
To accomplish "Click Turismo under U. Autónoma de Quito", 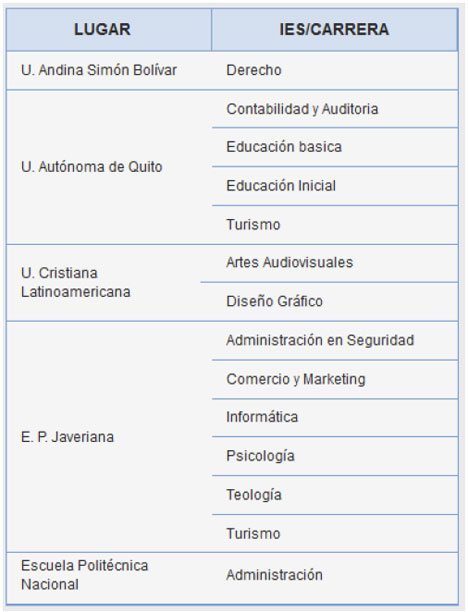I will click(335, 225).
